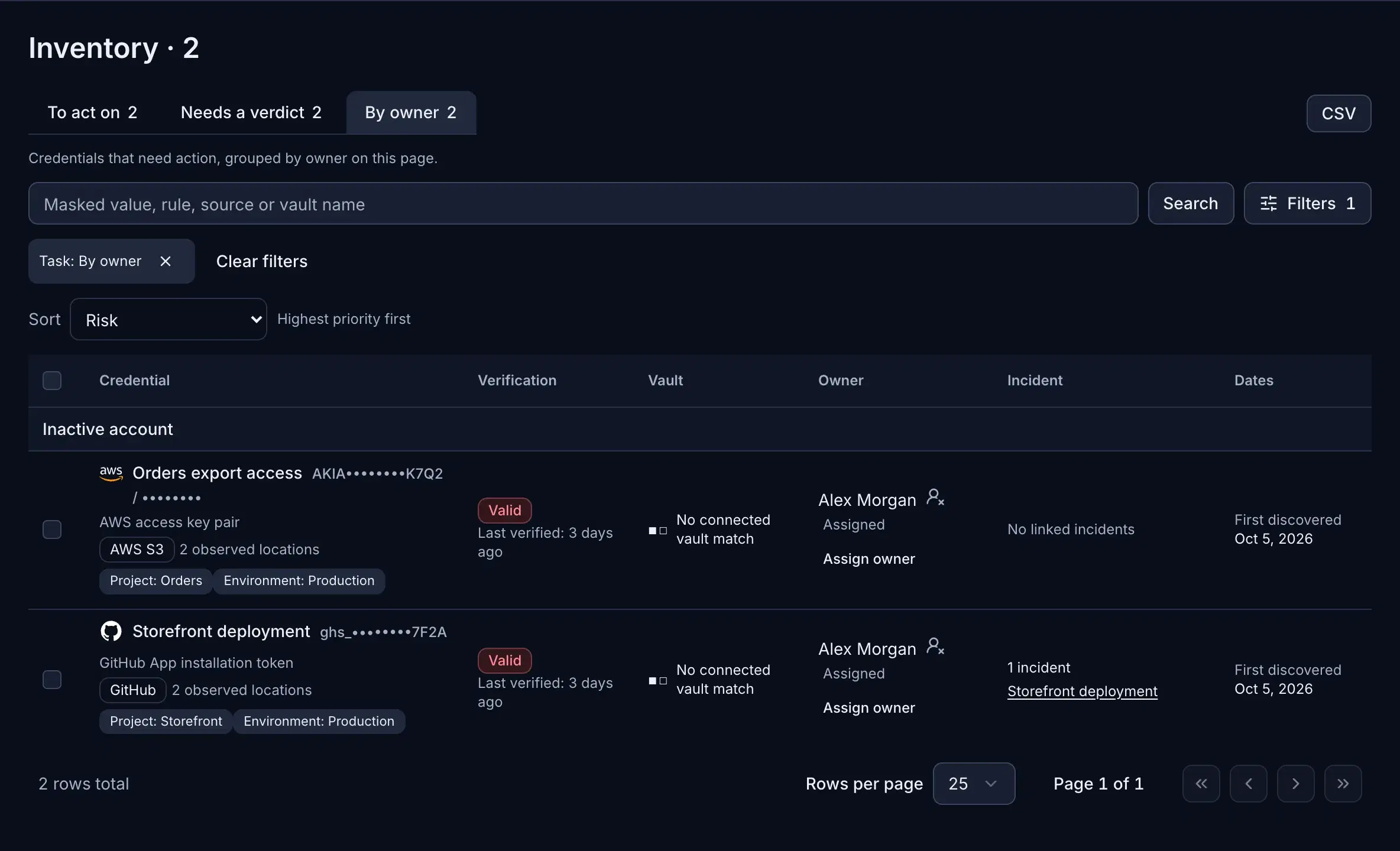Image resolution: width=1400 pixels, height=851 pixels.
Task: Go to the previous page
Action: point(1249,784)
